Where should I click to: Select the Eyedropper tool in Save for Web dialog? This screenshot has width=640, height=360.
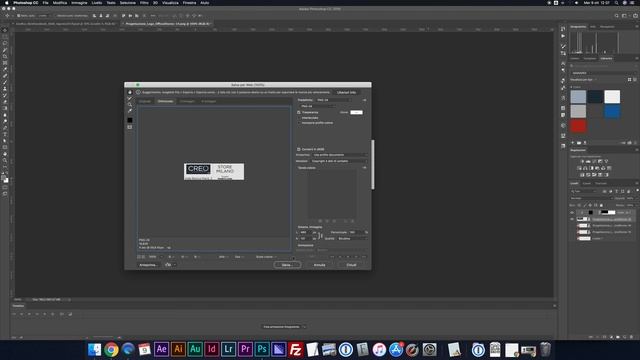(130, 111)
